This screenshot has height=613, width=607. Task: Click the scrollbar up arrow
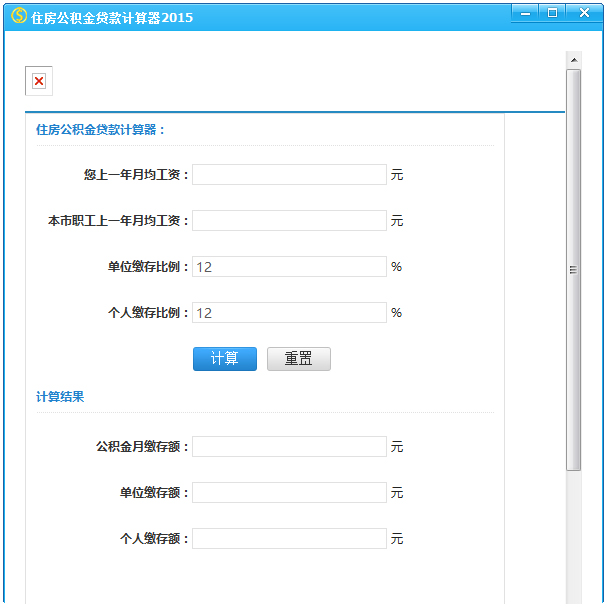(x=574, y=60)
